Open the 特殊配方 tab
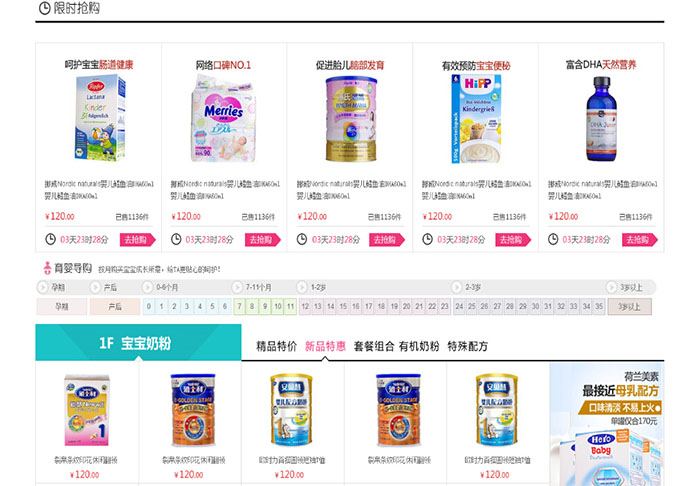The height and width of the screenshot is (486, 699). (x=468, y=346)
